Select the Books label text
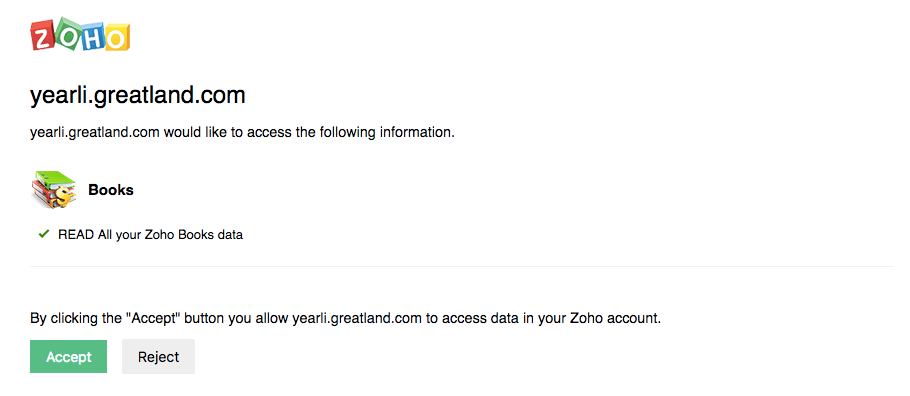The width and height of the screenshot is (910, 396). [111, 190]
